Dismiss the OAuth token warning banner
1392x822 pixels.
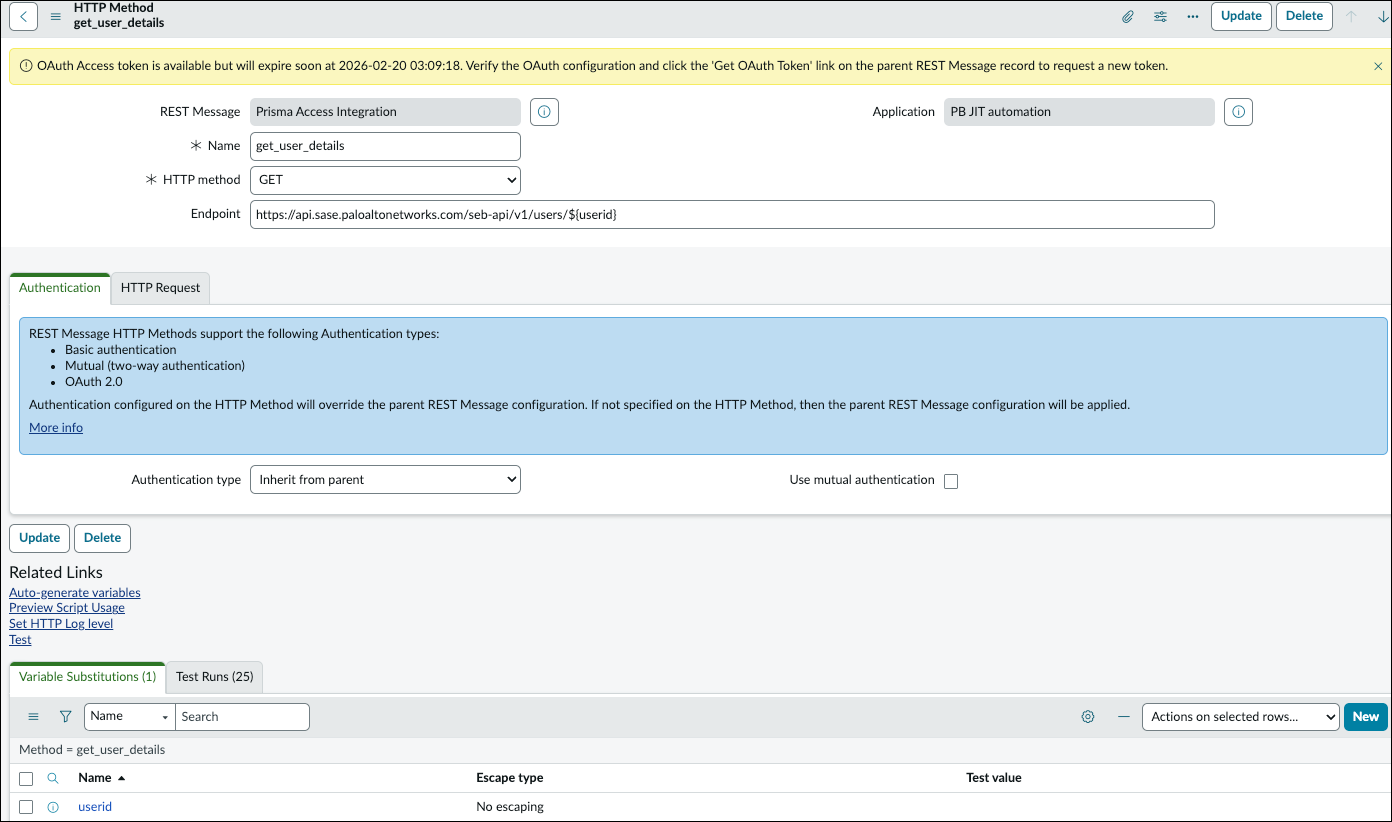(x=1378, y=66)
